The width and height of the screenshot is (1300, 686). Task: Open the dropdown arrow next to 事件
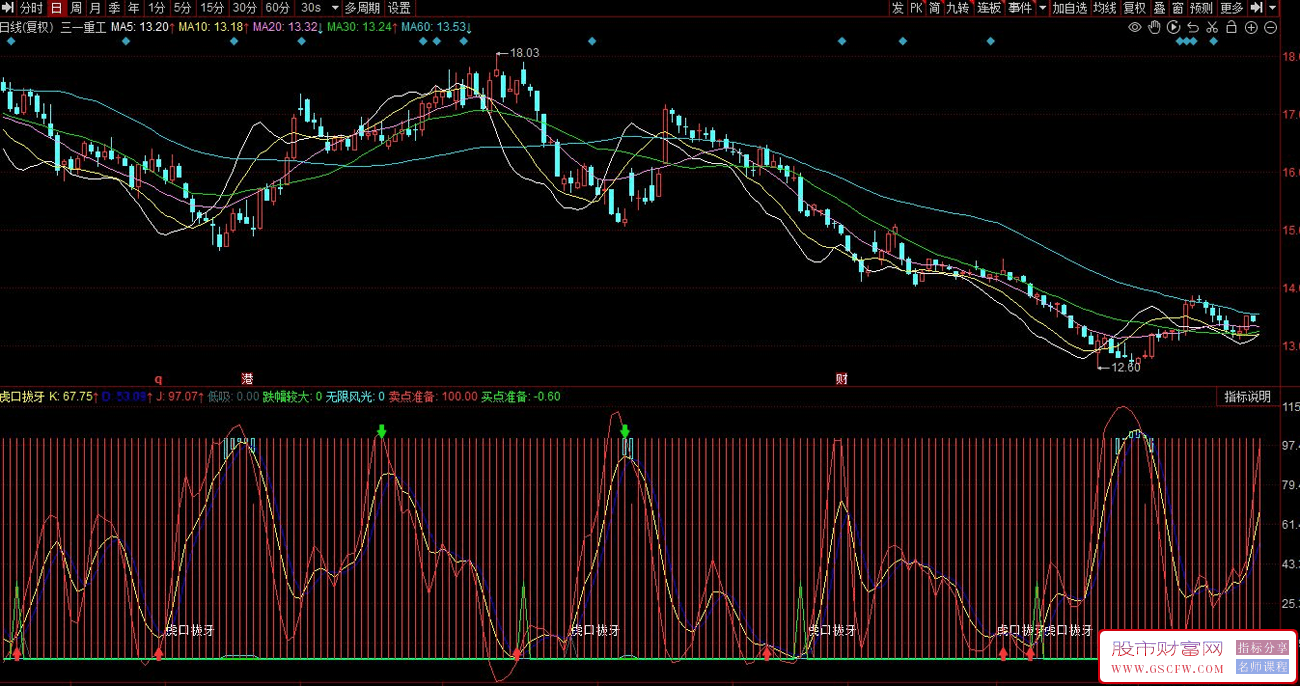coord(1042,8)
